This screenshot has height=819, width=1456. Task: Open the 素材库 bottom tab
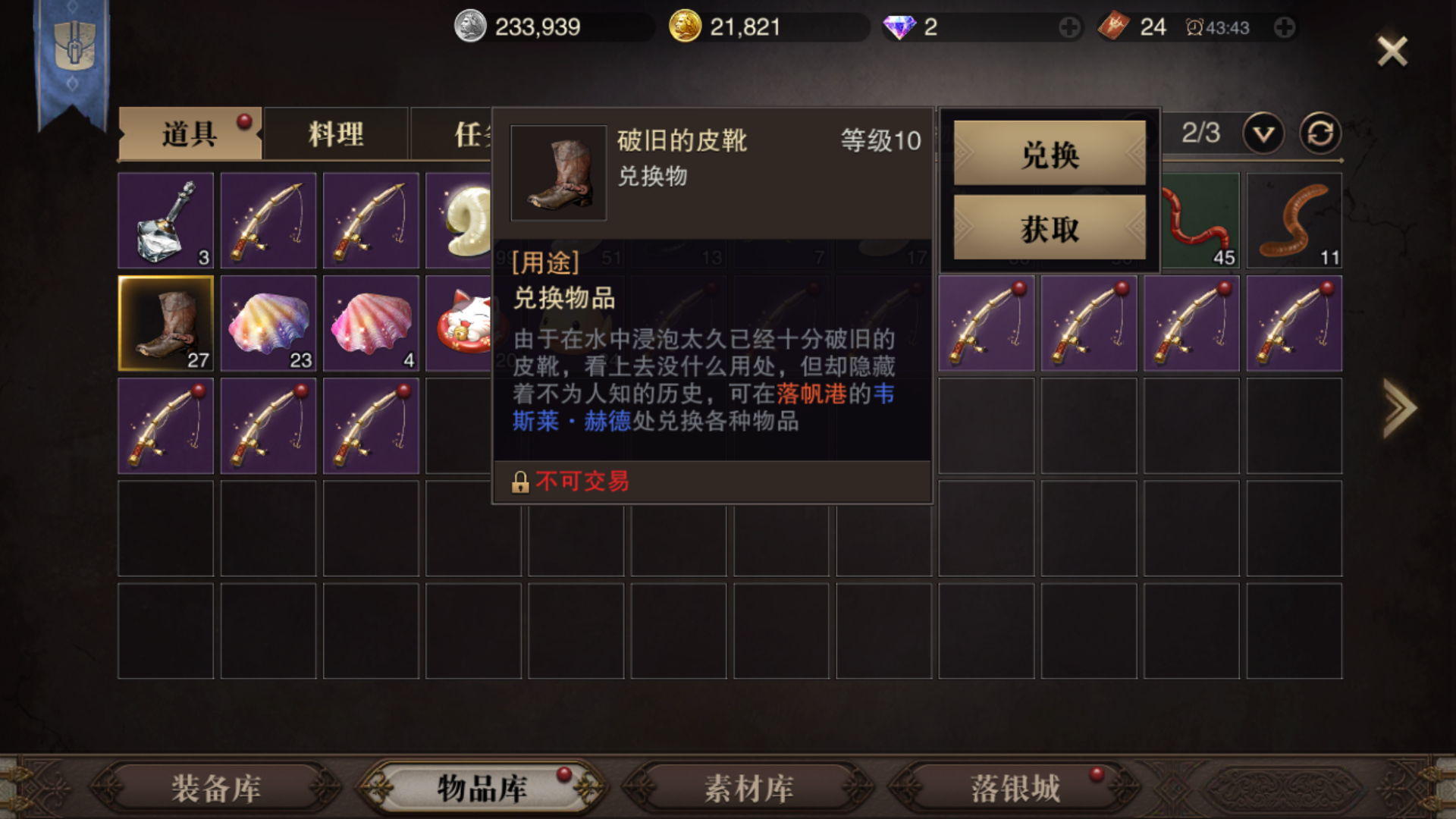pos(748,789)
